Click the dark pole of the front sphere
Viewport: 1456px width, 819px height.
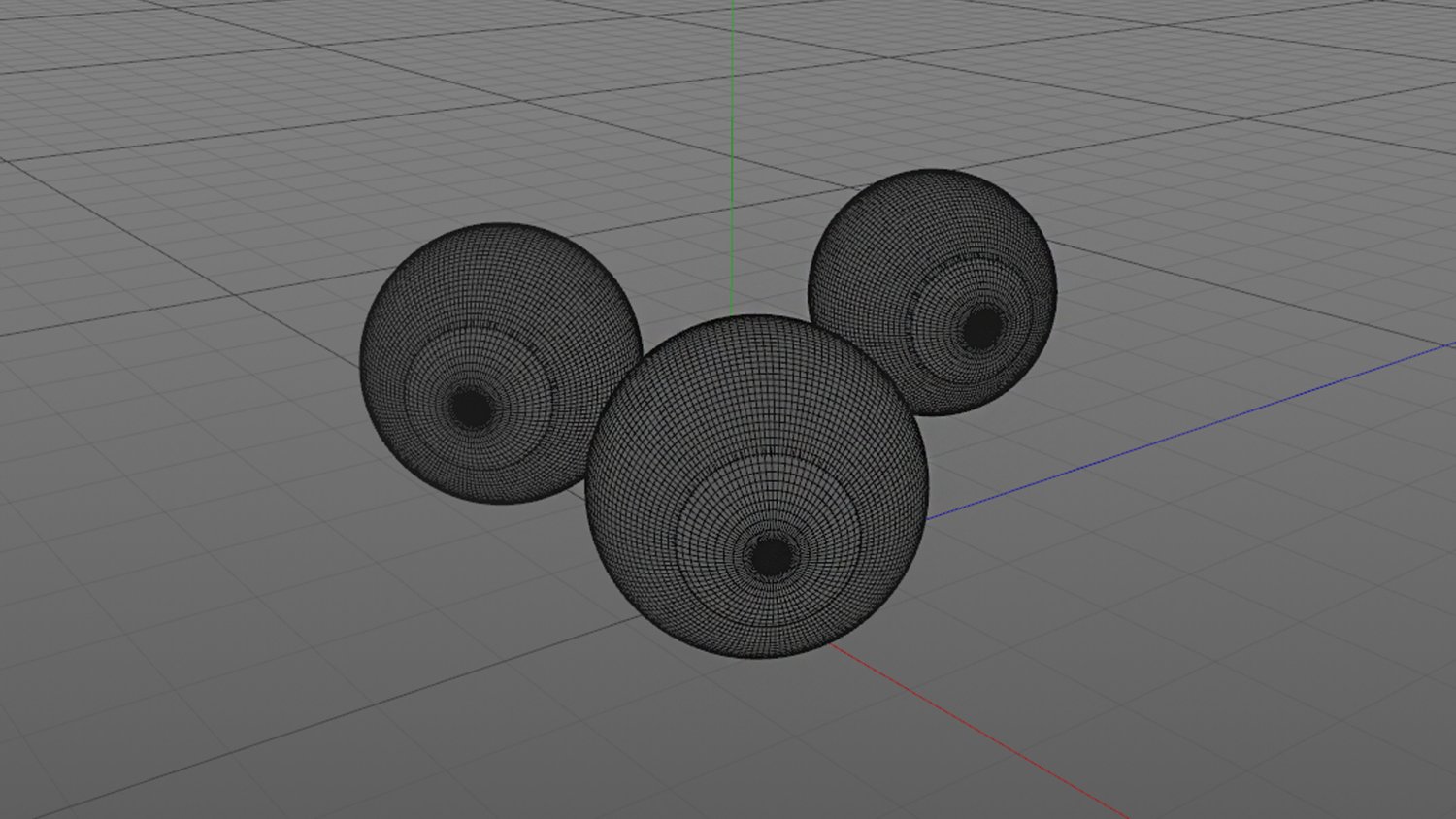click(772, 556)
